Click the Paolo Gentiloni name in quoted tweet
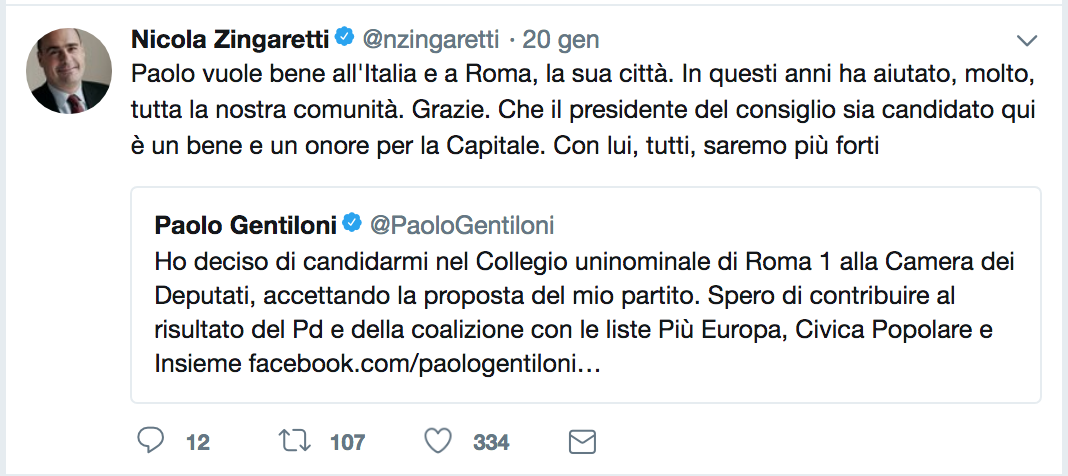1068x476 pixels. (245, 222)
